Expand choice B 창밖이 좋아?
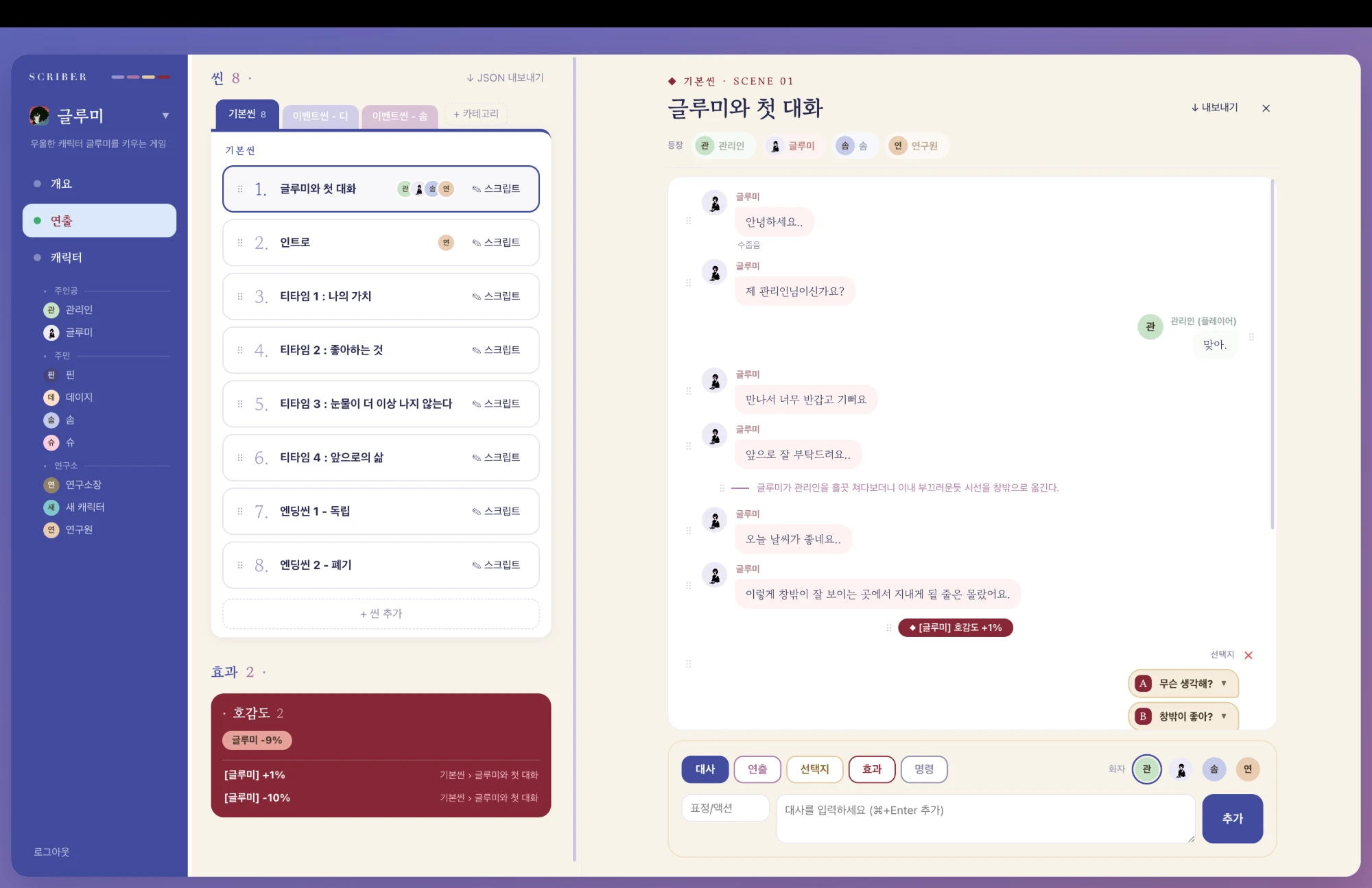 1183,717
